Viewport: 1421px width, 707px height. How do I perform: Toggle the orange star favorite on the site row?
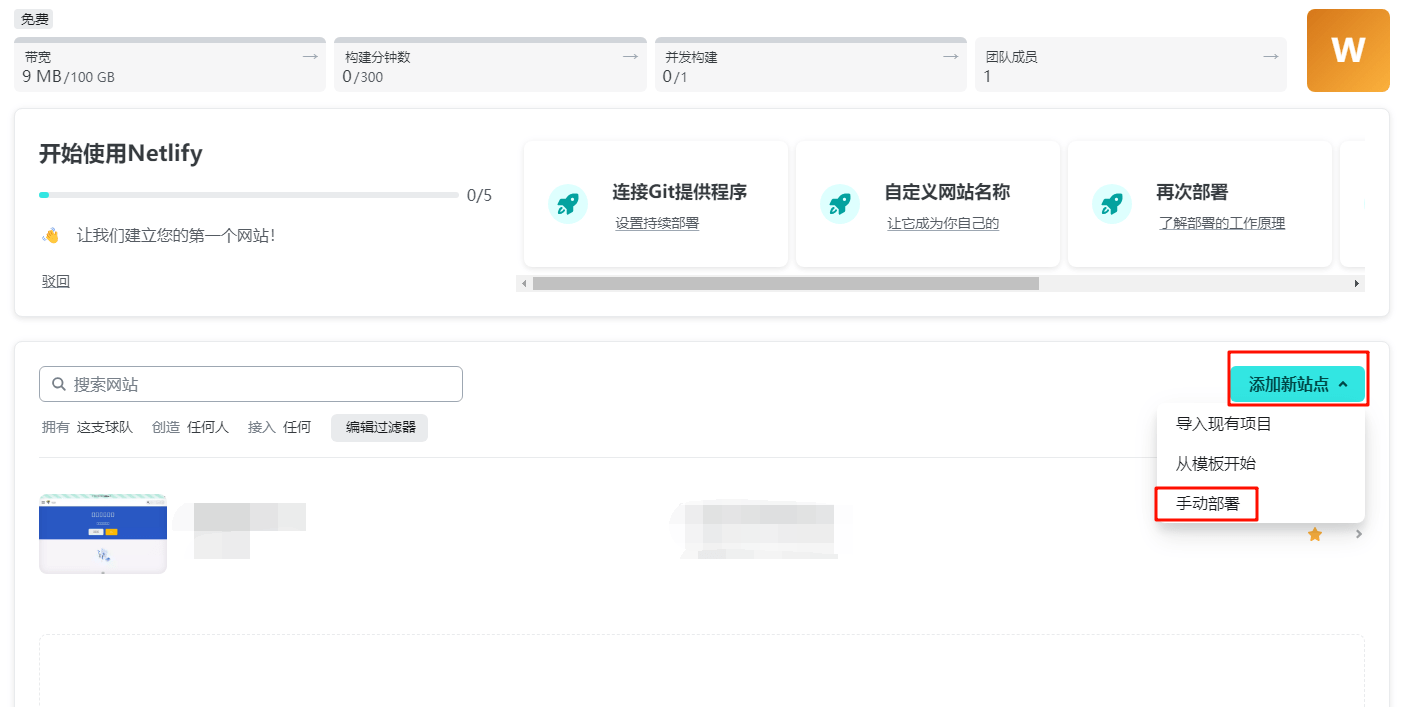tap(1315, 535)
